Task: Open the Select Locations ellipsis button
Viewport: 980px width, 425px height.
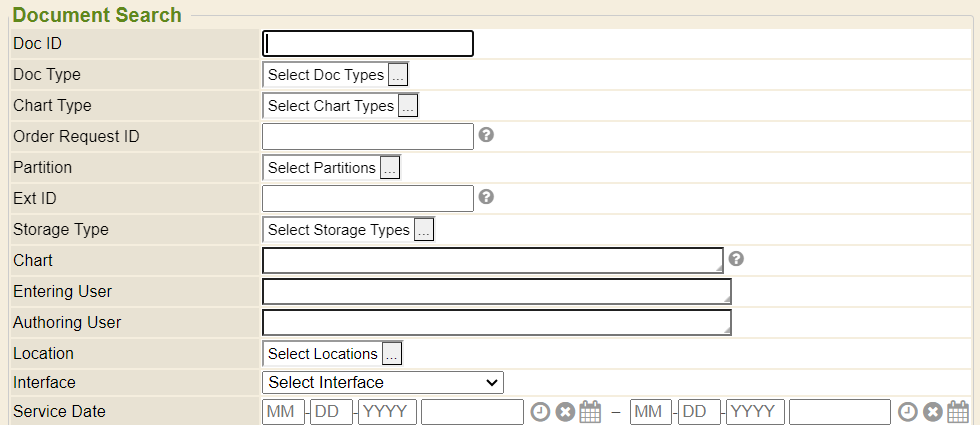Action: coord(392,354)
